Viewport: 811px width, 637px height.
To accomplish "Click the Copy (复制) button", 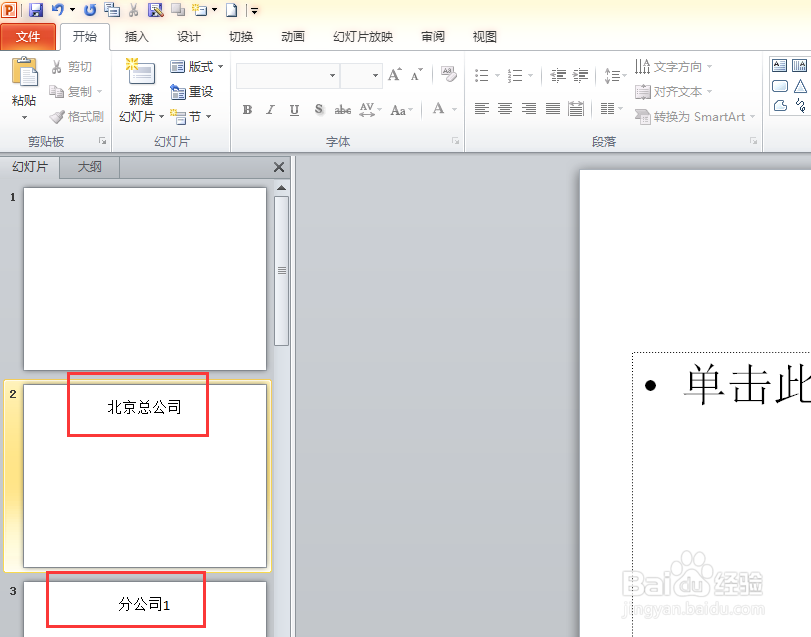I will [76, 92].
